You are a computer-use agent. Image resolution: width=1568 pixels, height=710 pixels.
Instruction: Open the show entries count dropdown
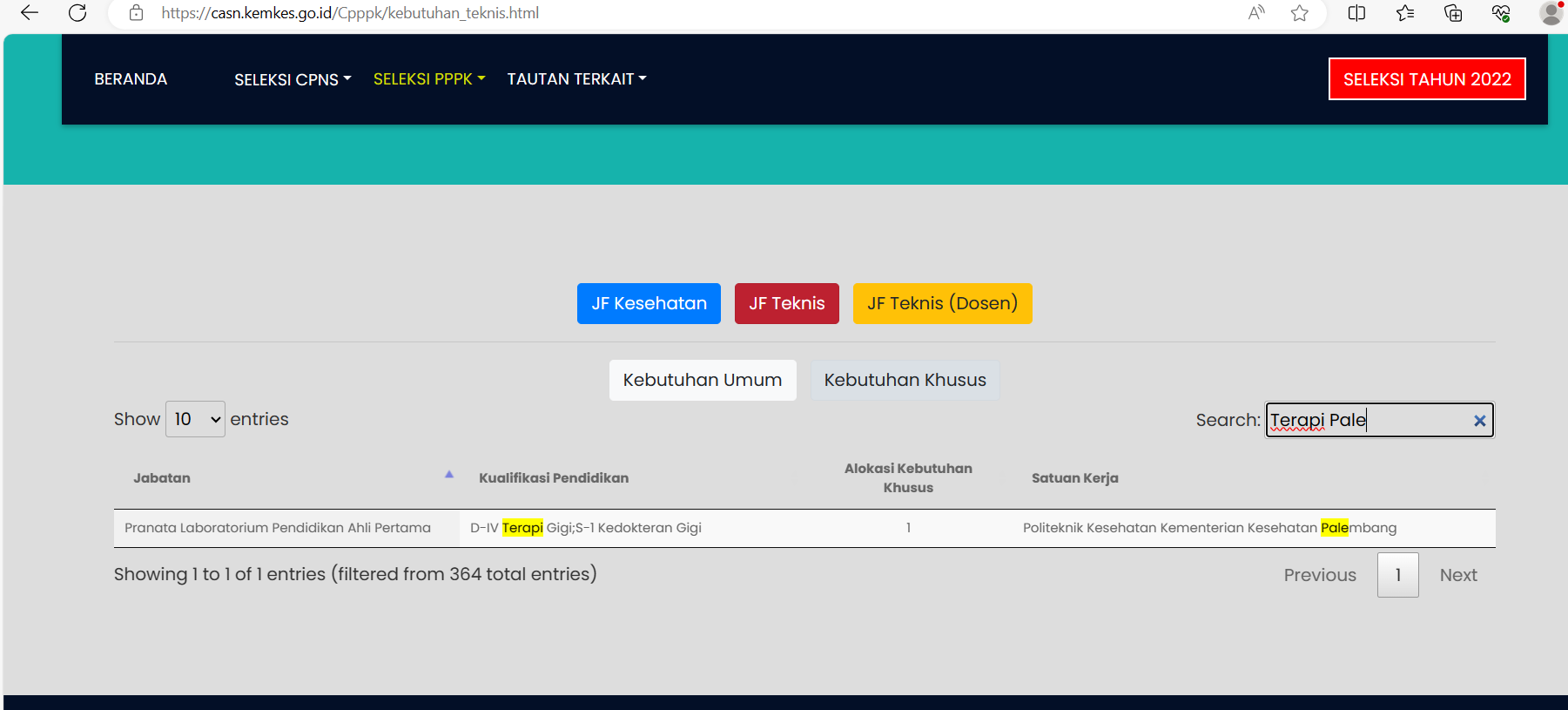pos(195,419)
